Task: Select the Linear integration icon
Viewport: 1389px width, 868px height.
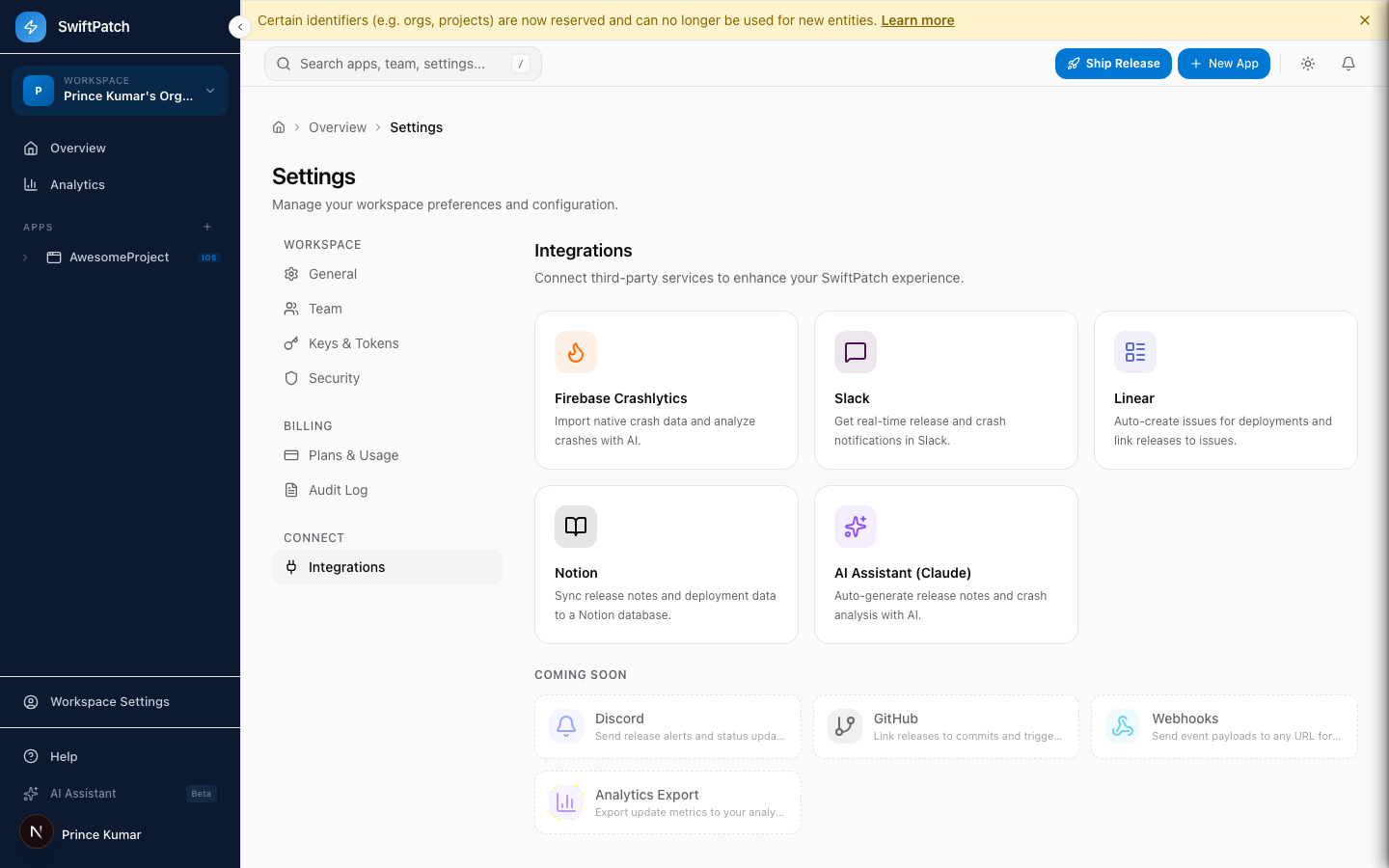Action: (1134, 352)
